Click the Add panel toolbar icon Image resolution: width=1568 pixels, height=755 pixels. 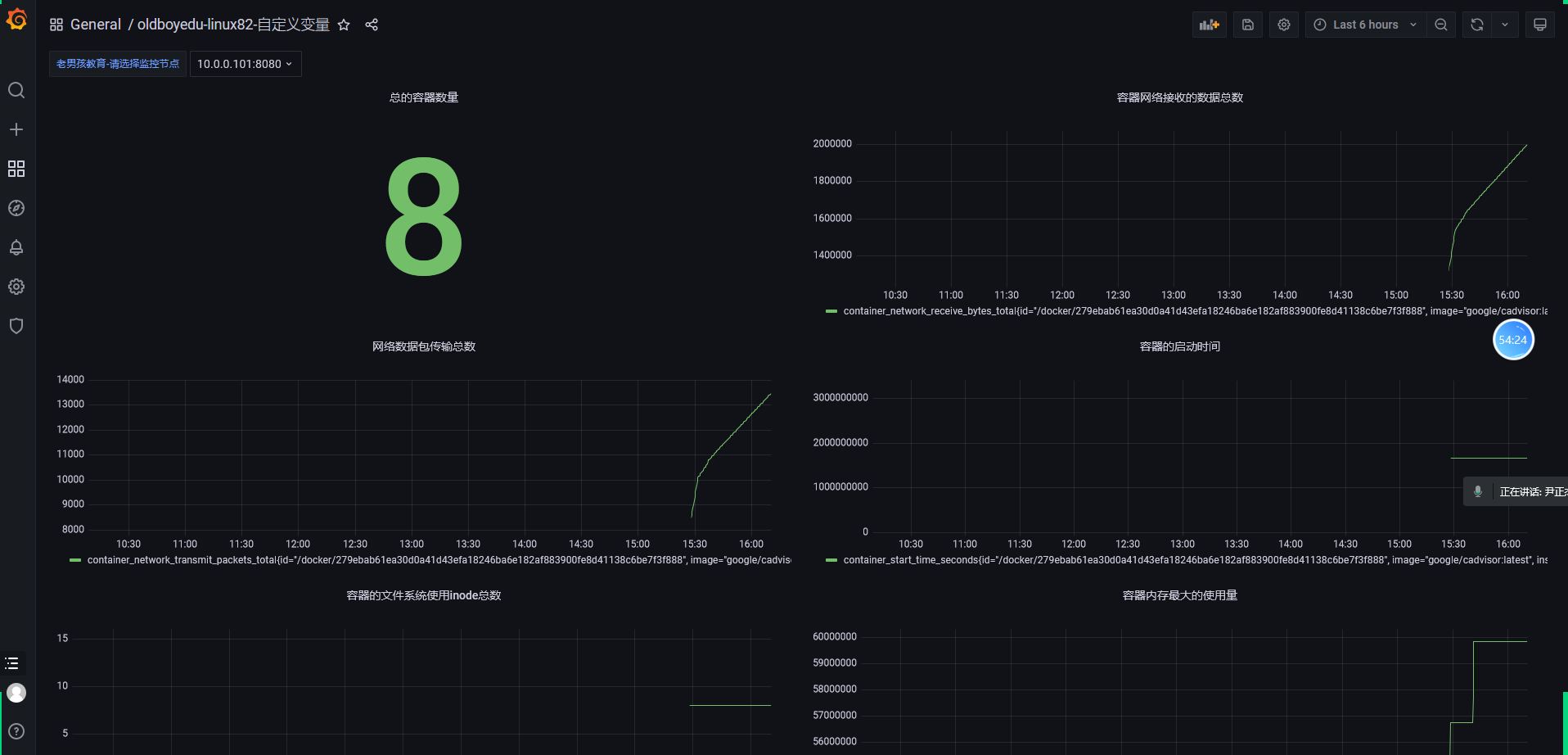pos(1210,25)
